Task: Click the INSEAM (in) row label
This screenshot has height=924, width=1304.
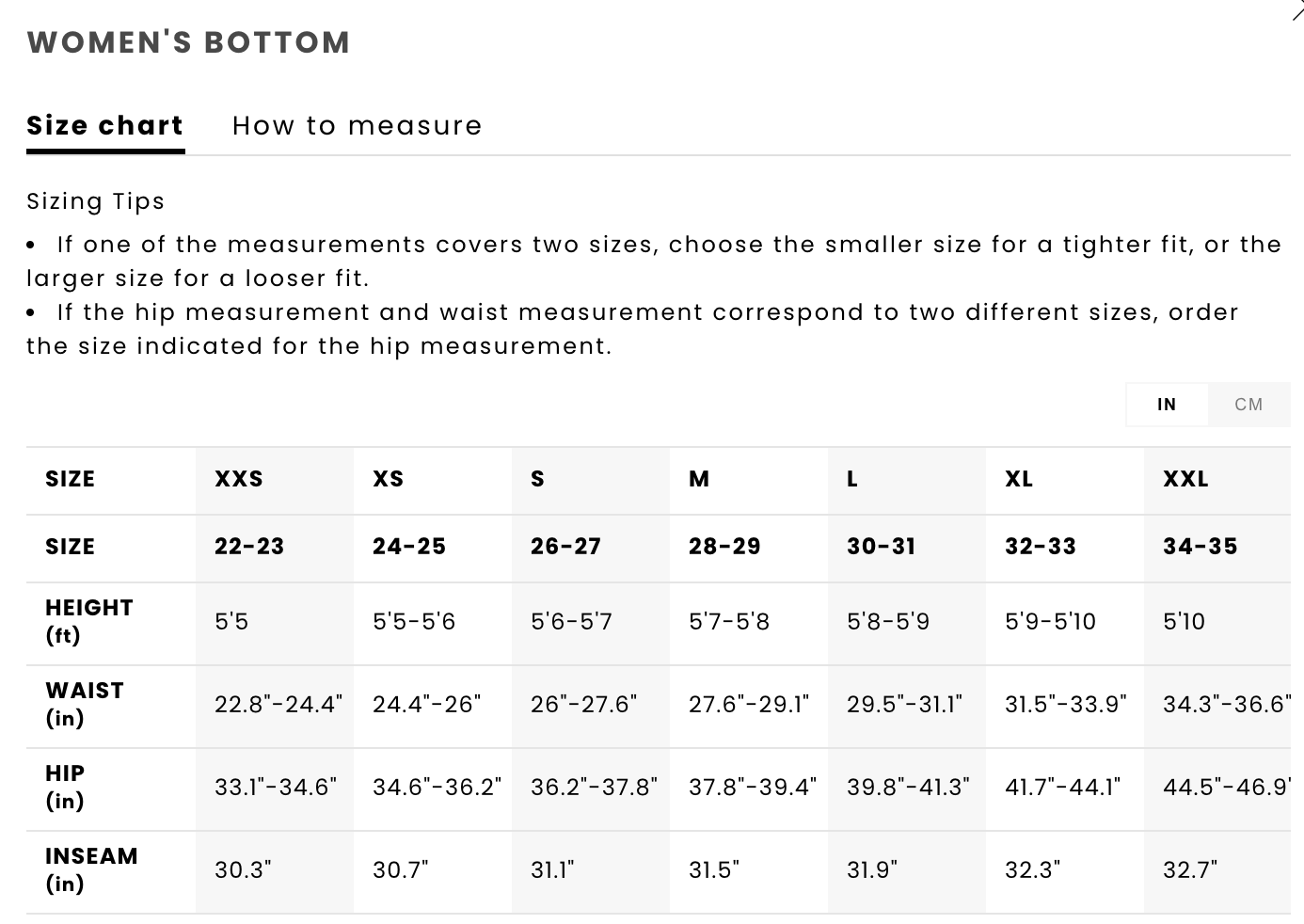Action: [x=91, y=869]
